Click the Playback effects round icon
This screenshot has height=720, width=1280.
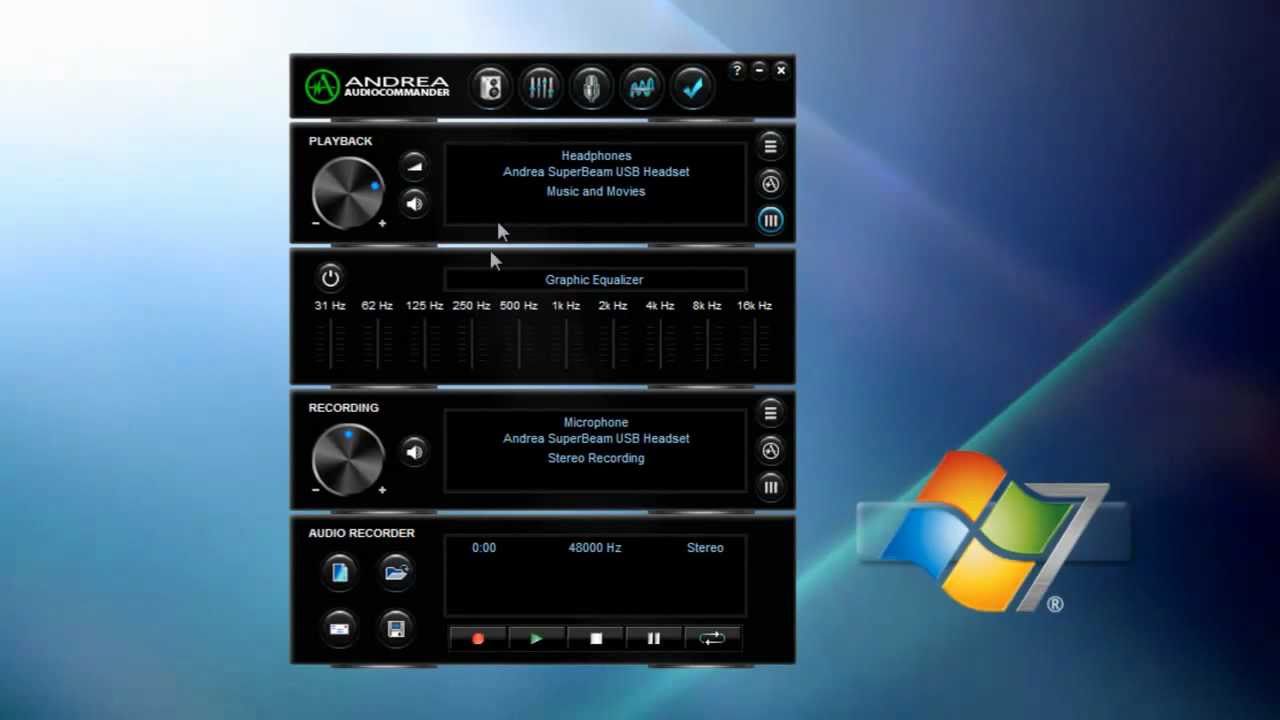(770, 183)
